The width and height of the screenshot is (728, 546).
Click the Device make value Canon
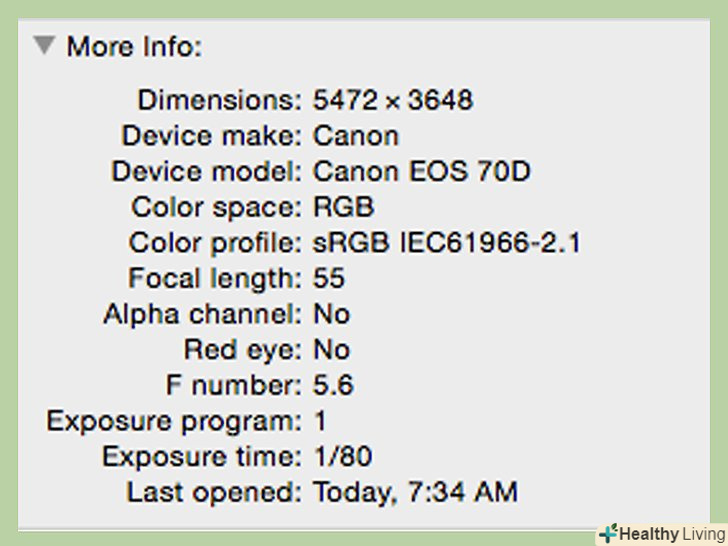pos(356,136)
